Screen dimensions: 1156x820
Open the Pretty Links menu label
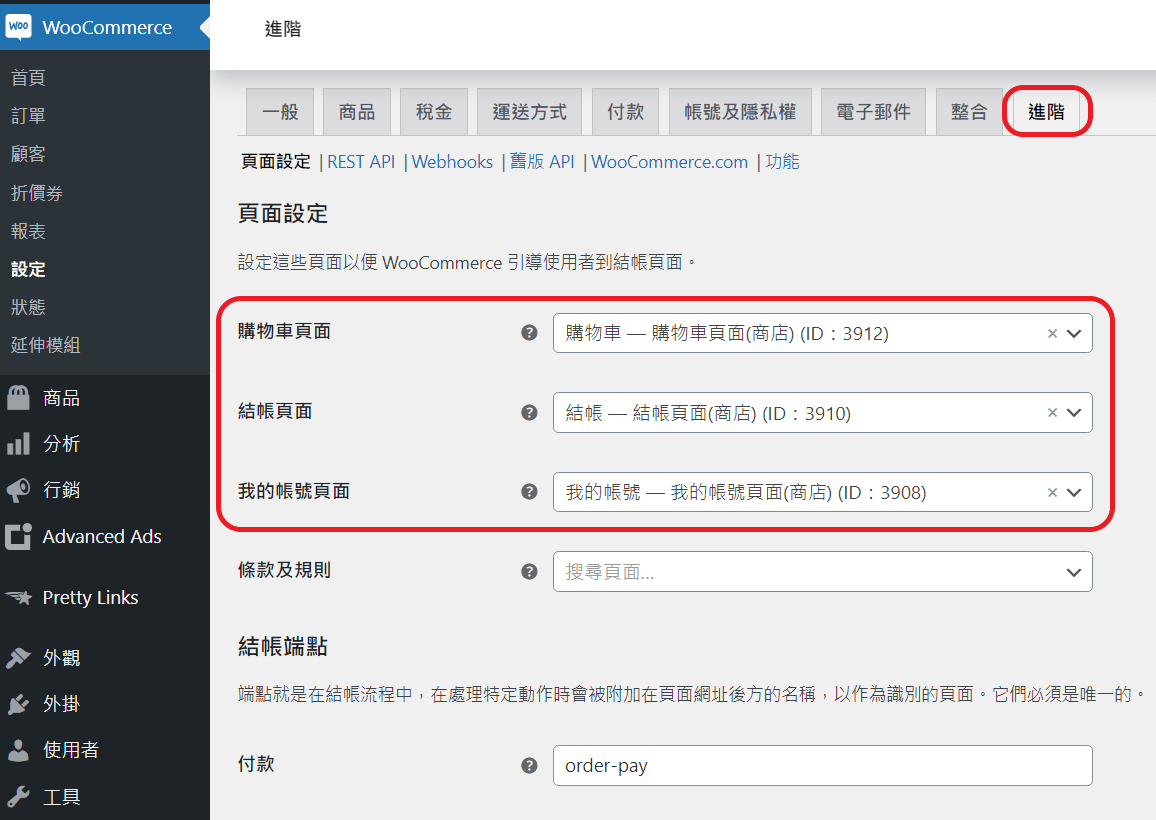pos(91,597)
